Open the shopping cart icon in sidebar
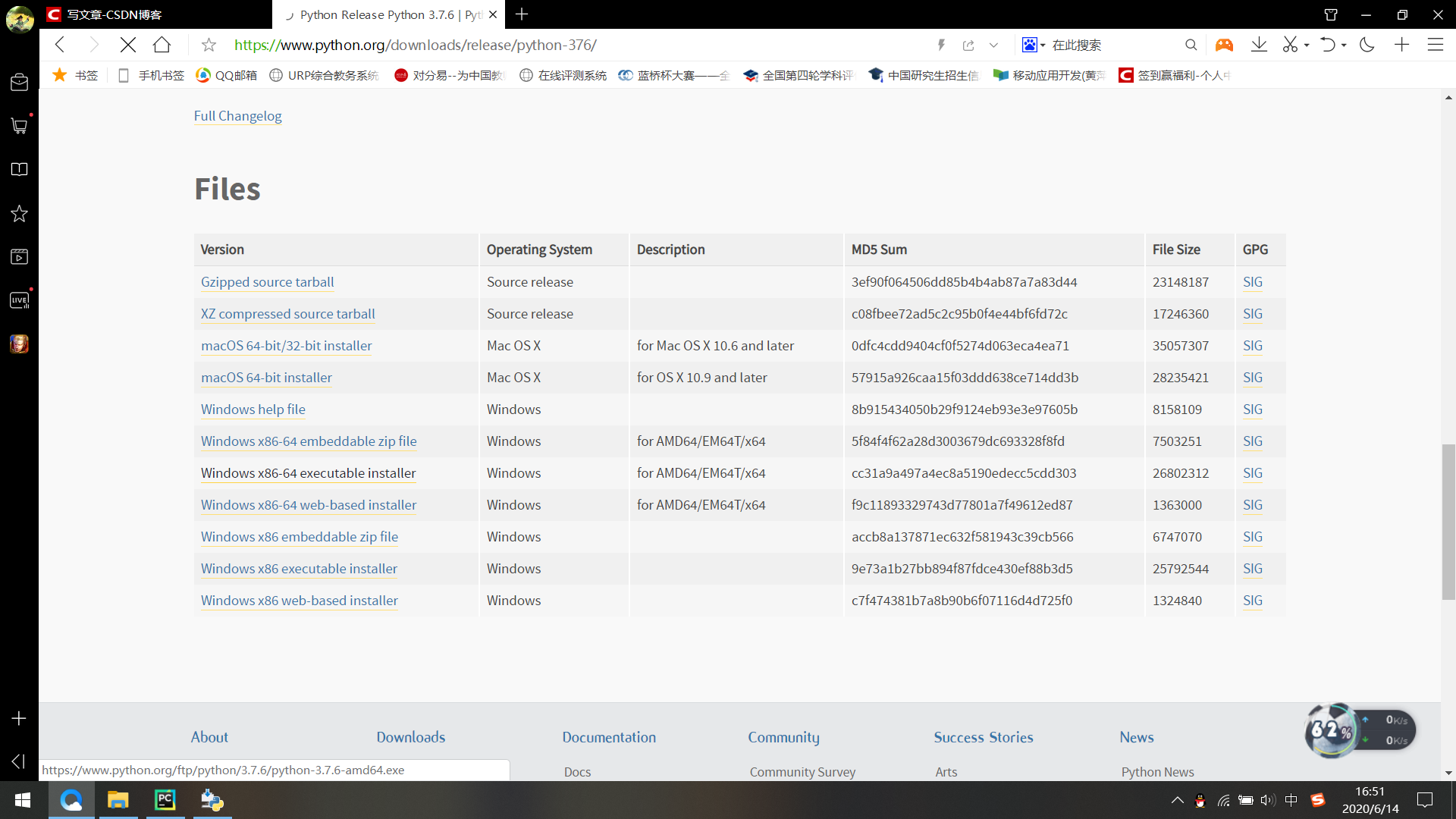 point(19,126)
